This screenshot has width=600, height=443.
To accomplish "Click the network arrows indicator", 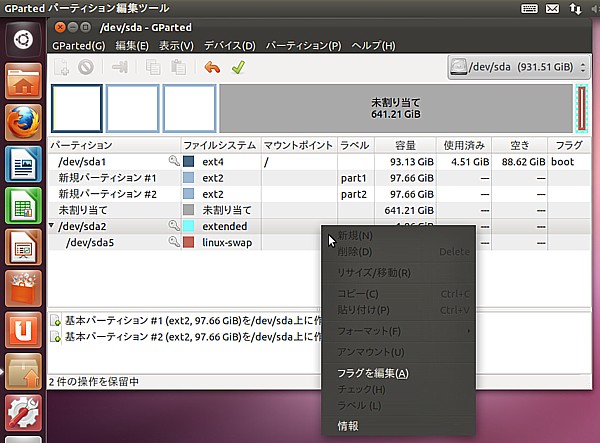I will point(575,8).
